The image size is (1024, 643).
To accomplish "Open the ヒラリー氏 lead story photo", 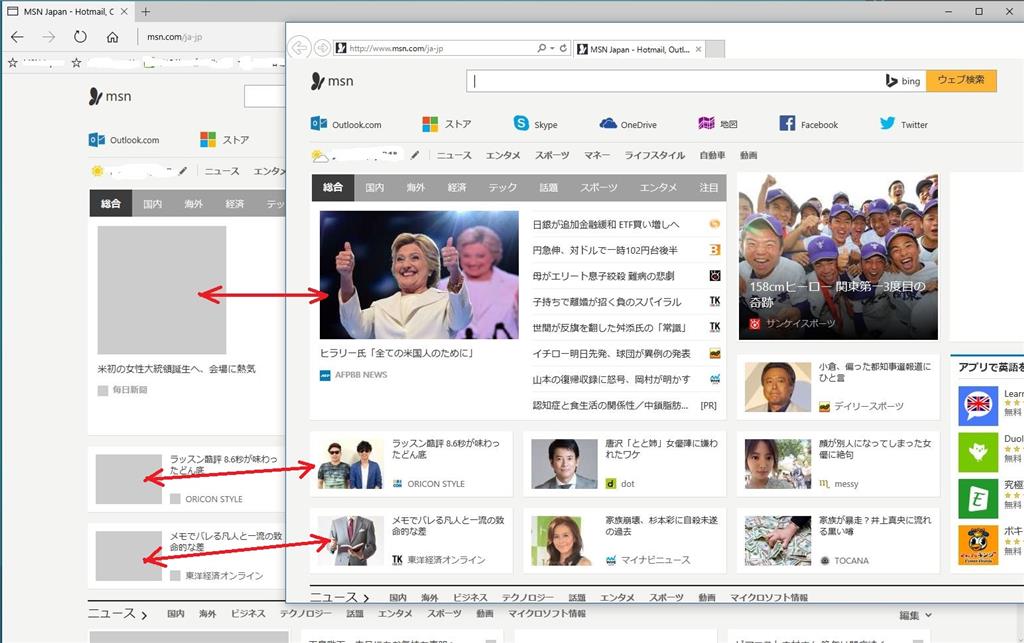I will (x=419, y=275).
